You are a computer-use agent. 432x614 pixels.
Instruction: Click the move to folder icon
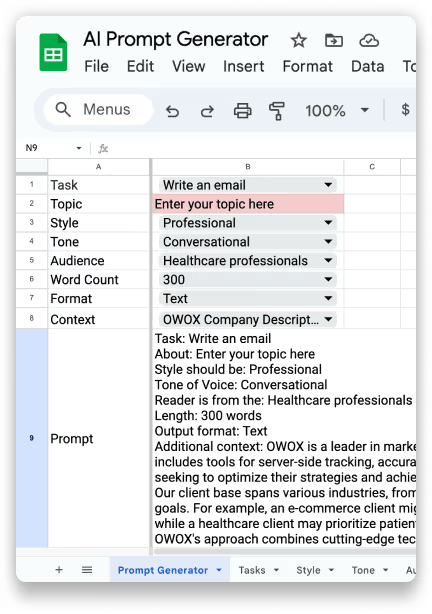click(x=334, y=40)
